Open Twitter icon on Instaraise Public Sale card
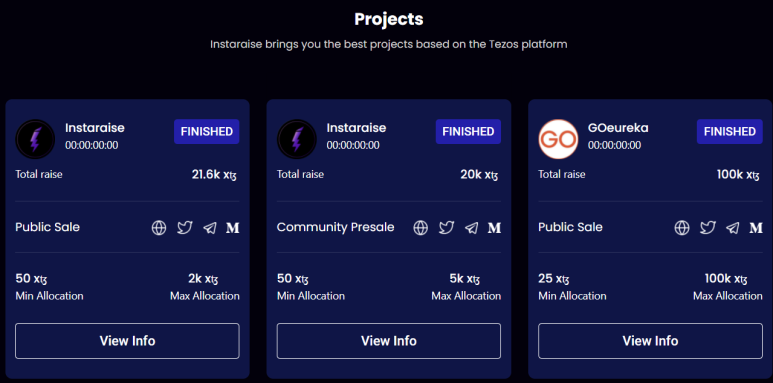This screenshot has width=773, height=383. [x=184, y=228]
